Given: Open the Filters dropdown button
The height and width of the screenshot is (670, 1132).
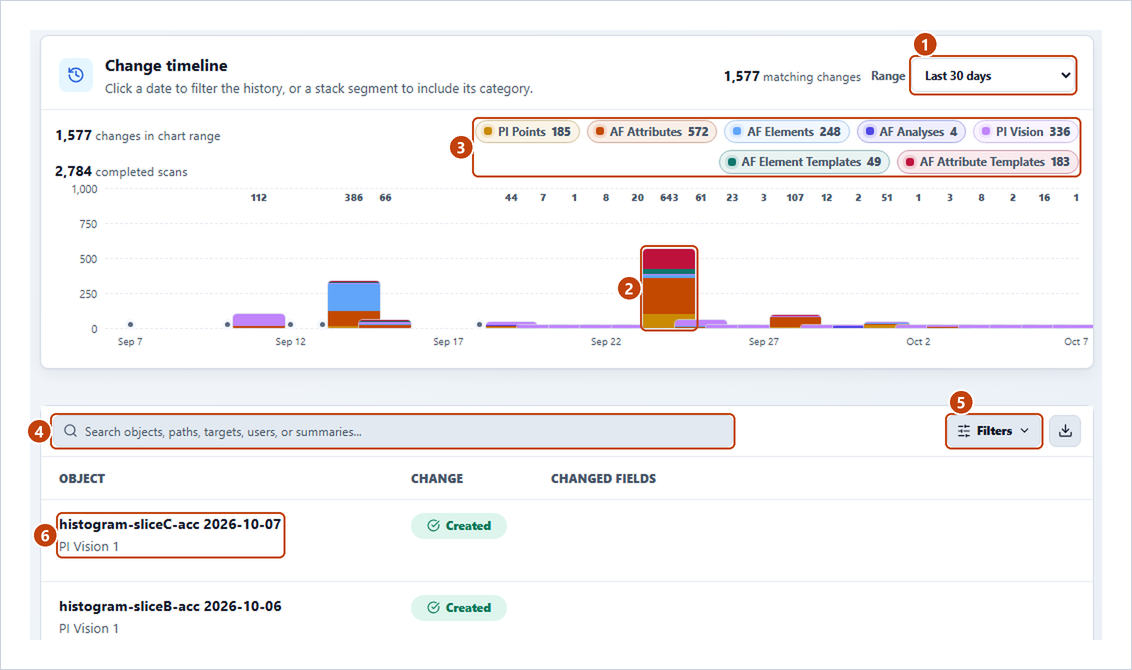Looking at the screenshot, I should 994,431.
